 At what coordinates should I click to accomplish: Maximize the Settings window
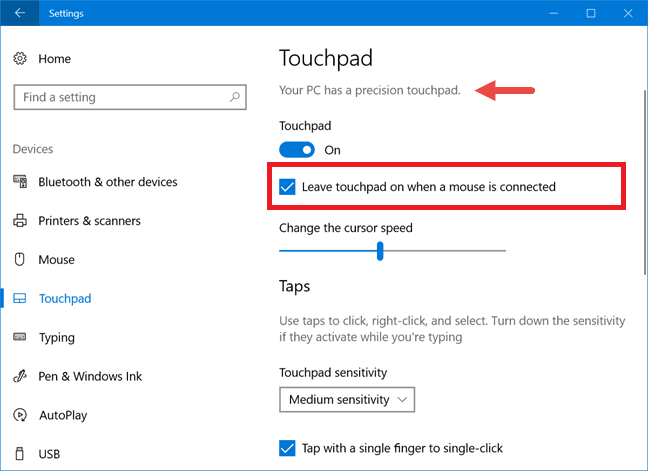591,13
